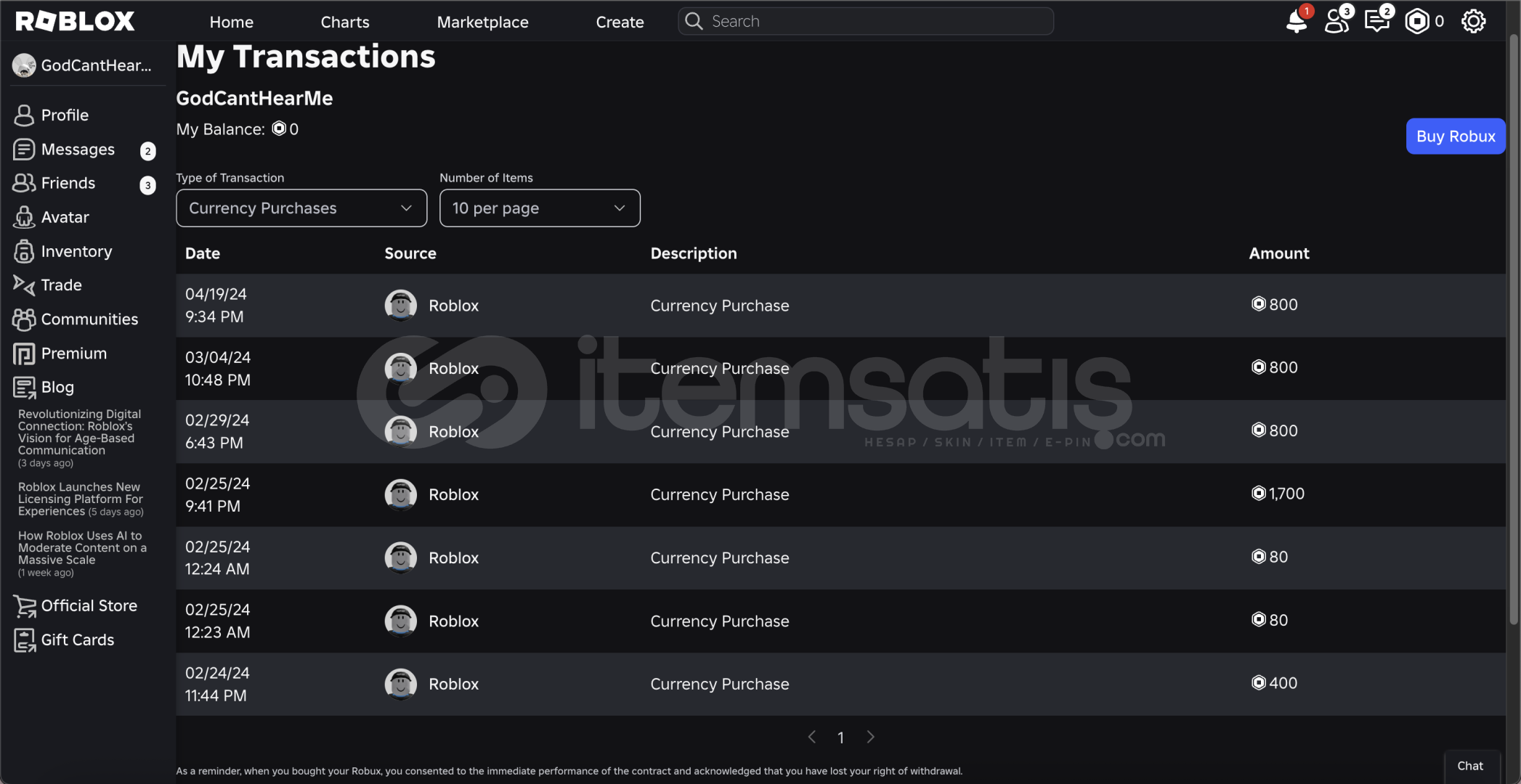This screenshot has width=1521, height=784.
Task: Click the 02/29/24 6:43 PM date cell
Action: coord(217,431)
